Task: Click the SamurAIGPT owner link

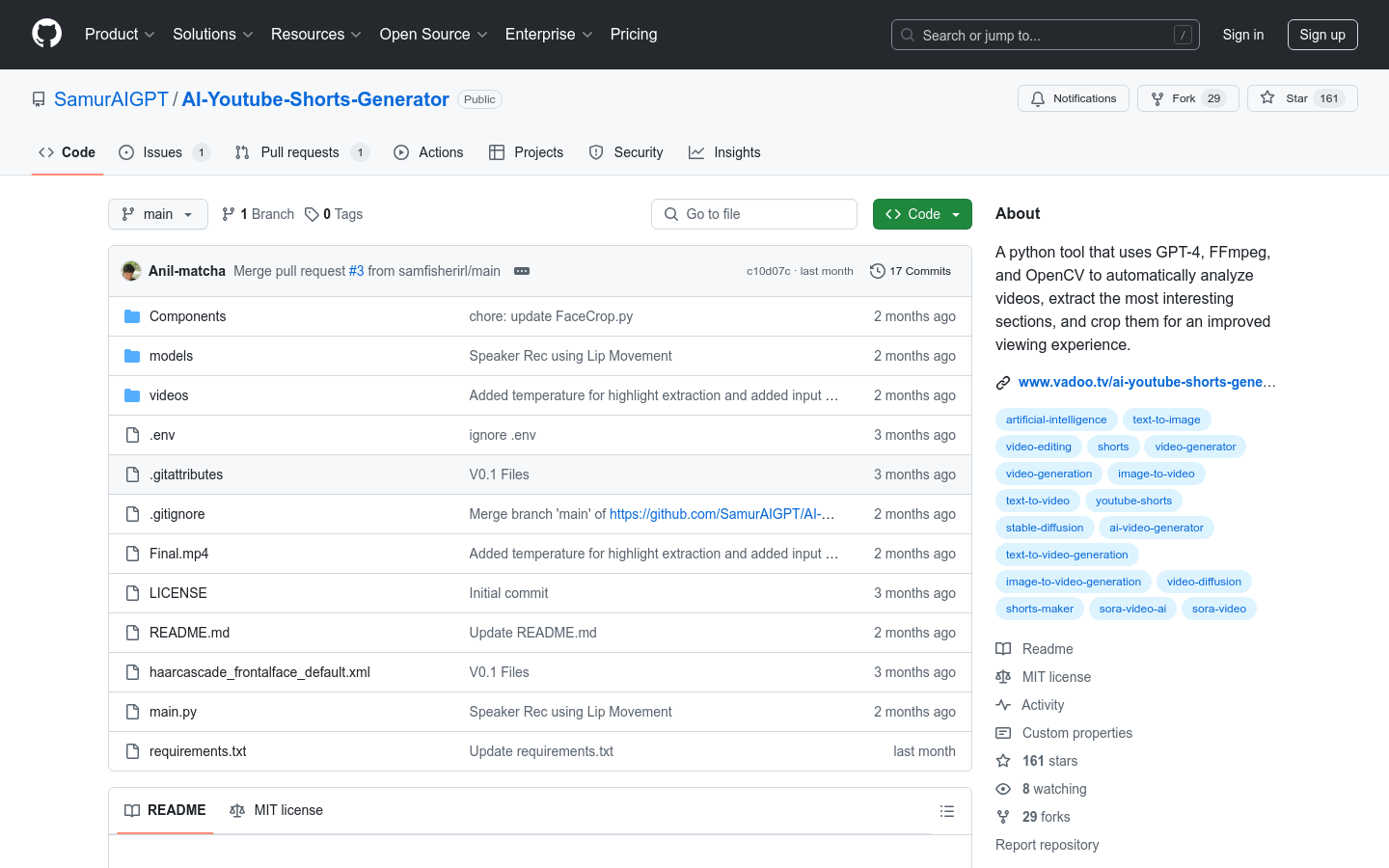Action: click(111, 99)
